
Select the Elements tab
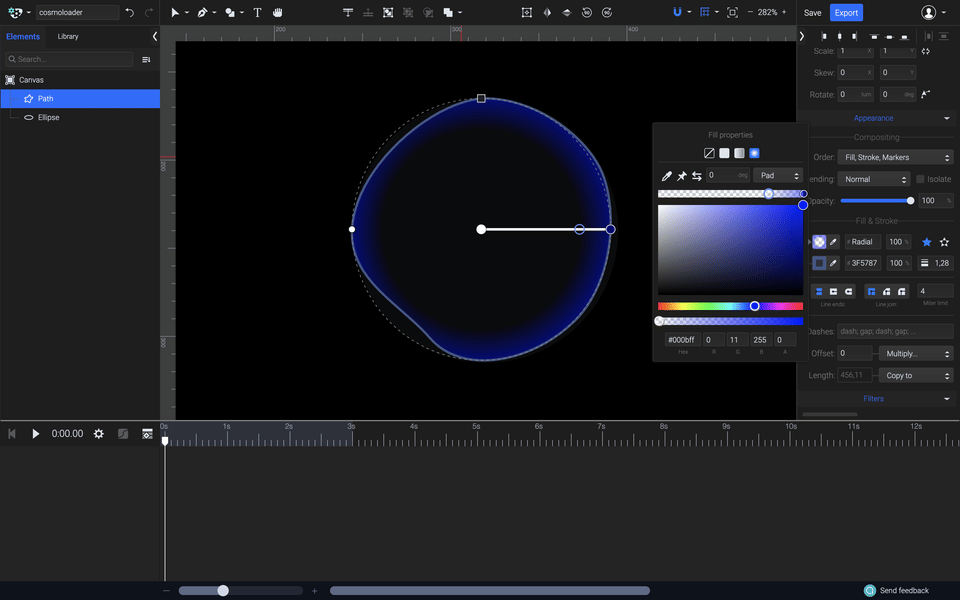click(23, 36)
